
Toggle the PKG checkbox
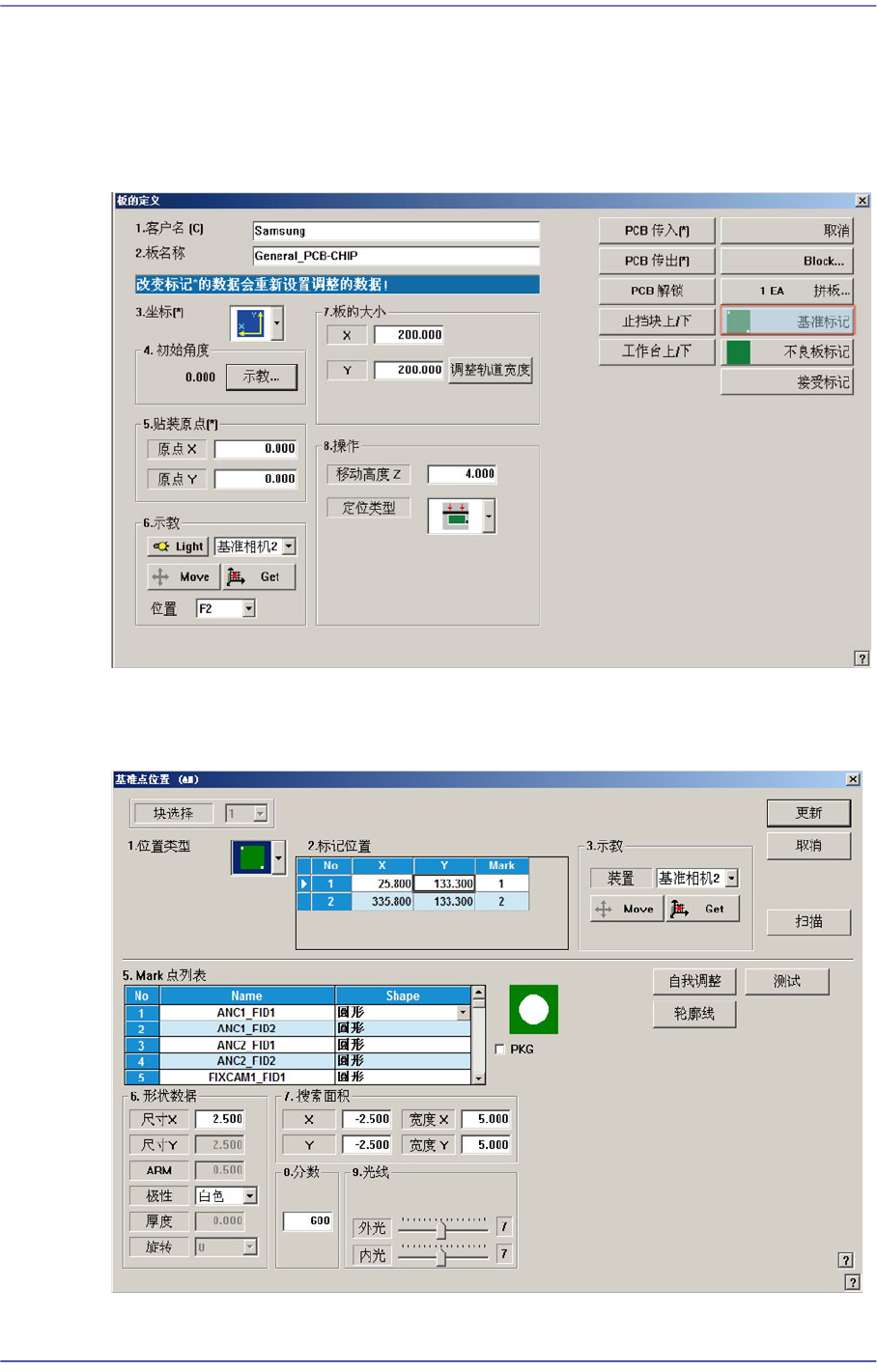coord(499,1050)
